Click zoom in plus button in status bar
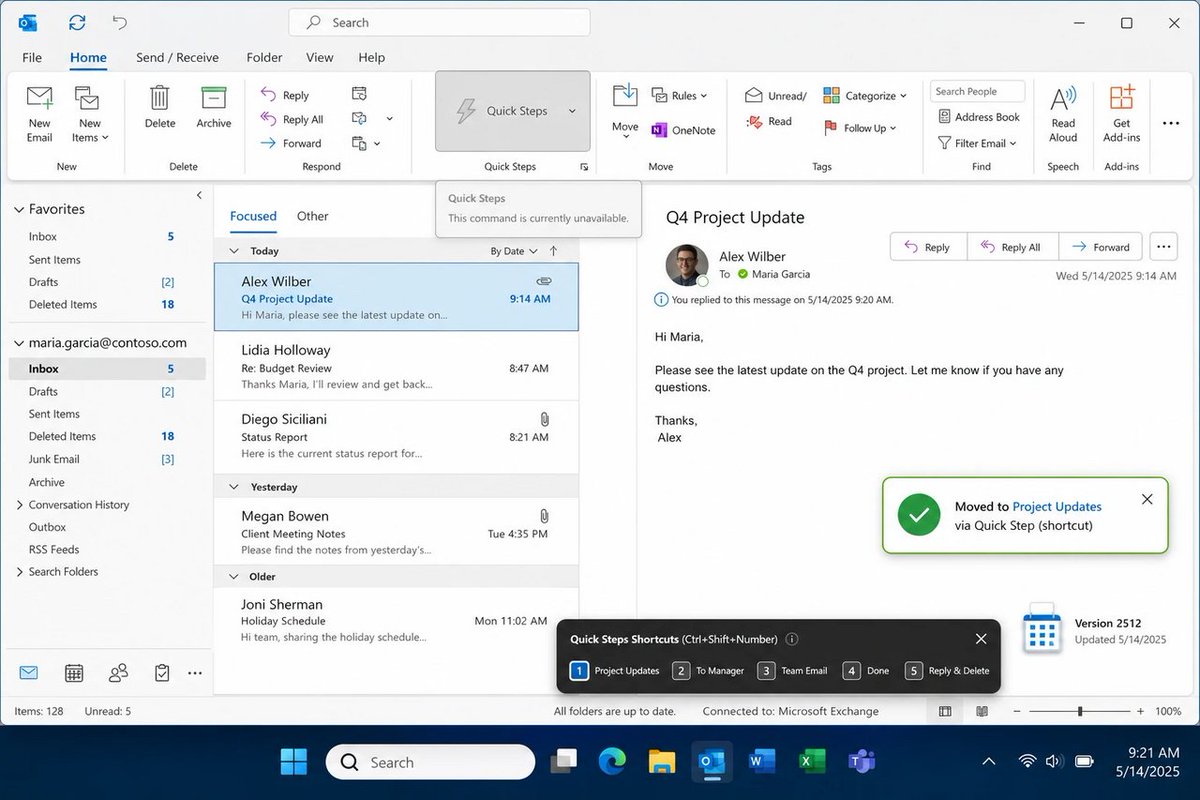1200x800 pixels. (1138, 711)
